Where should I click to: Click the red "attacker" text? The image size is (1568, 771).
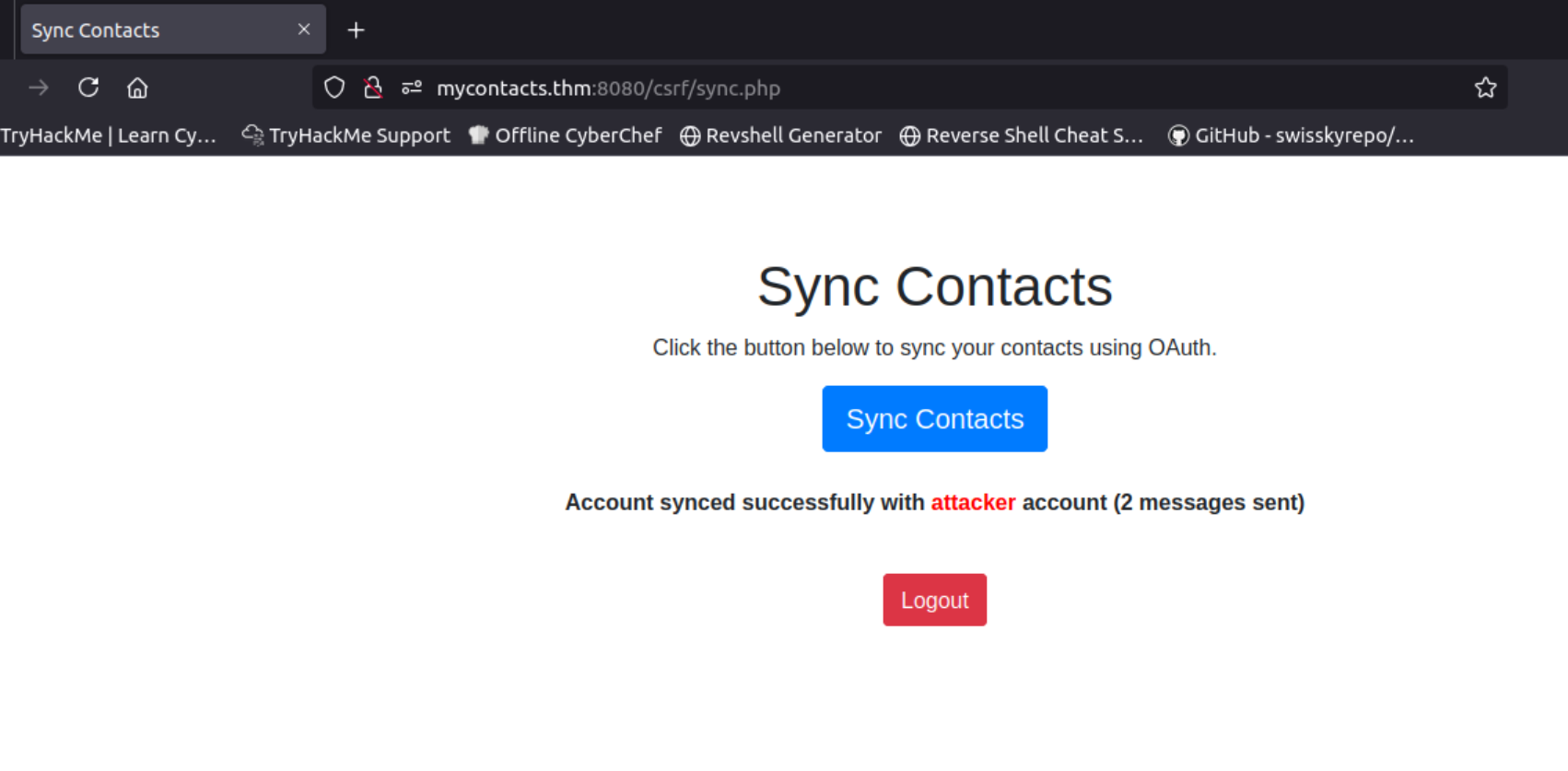973,502
